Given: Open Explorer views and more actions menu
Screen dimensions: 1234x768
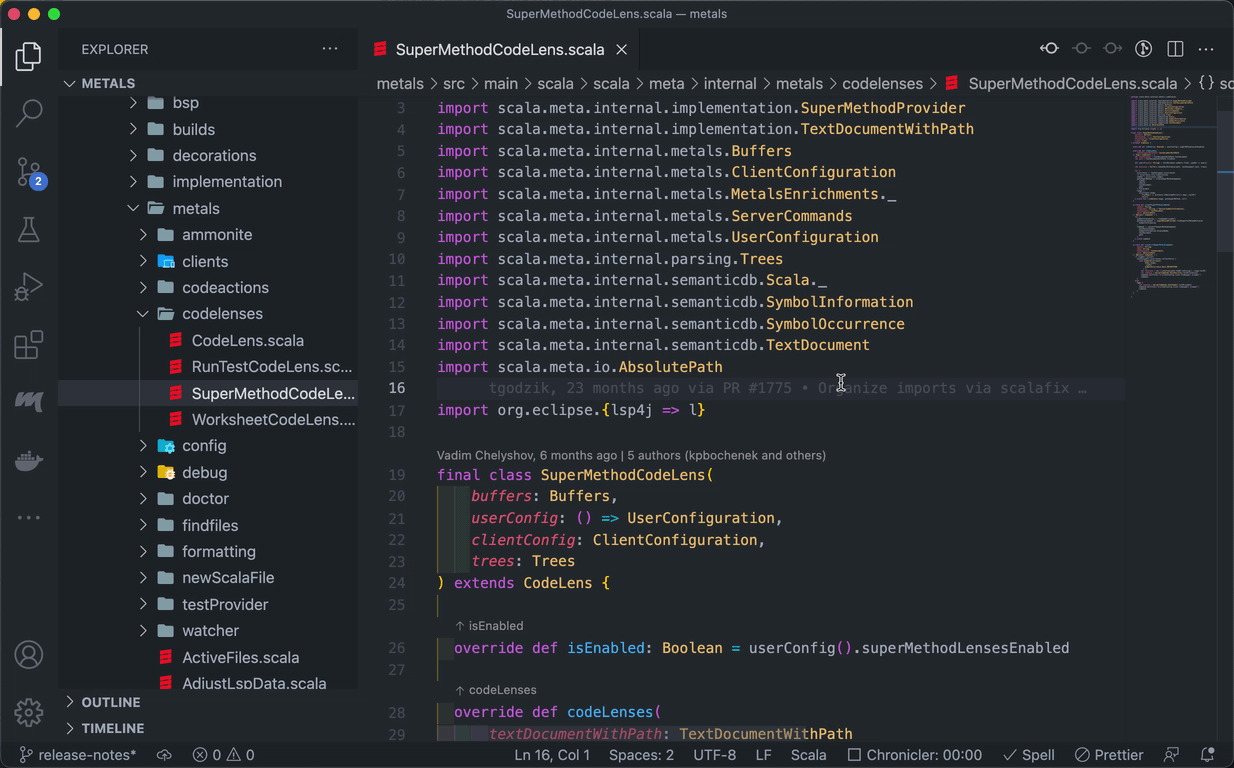Looking at the screenshot, I should (x=330, y=49).
